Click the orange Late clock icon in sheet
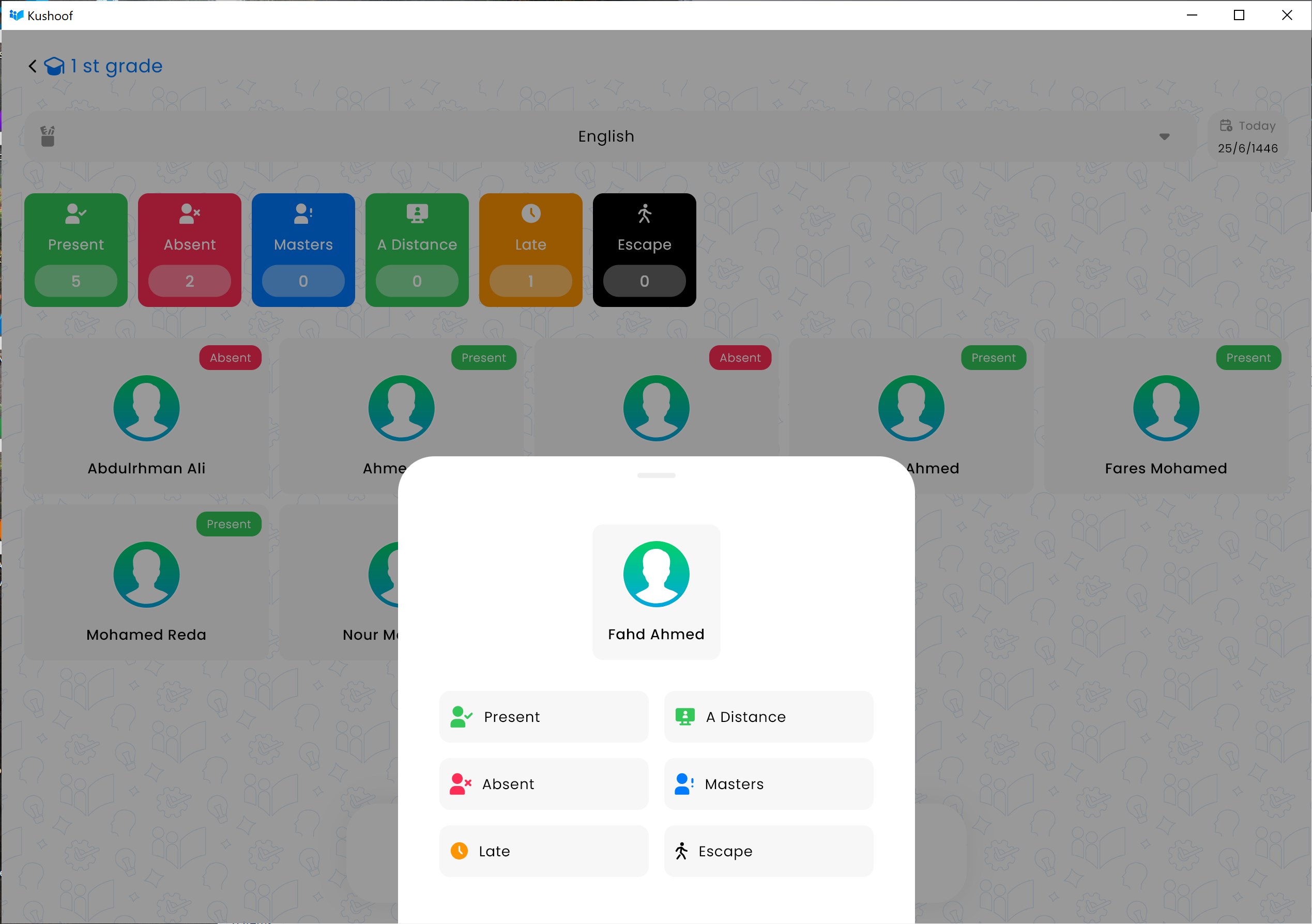The width and height of the screenshot is (1312, 924). [x=459, y=851]
